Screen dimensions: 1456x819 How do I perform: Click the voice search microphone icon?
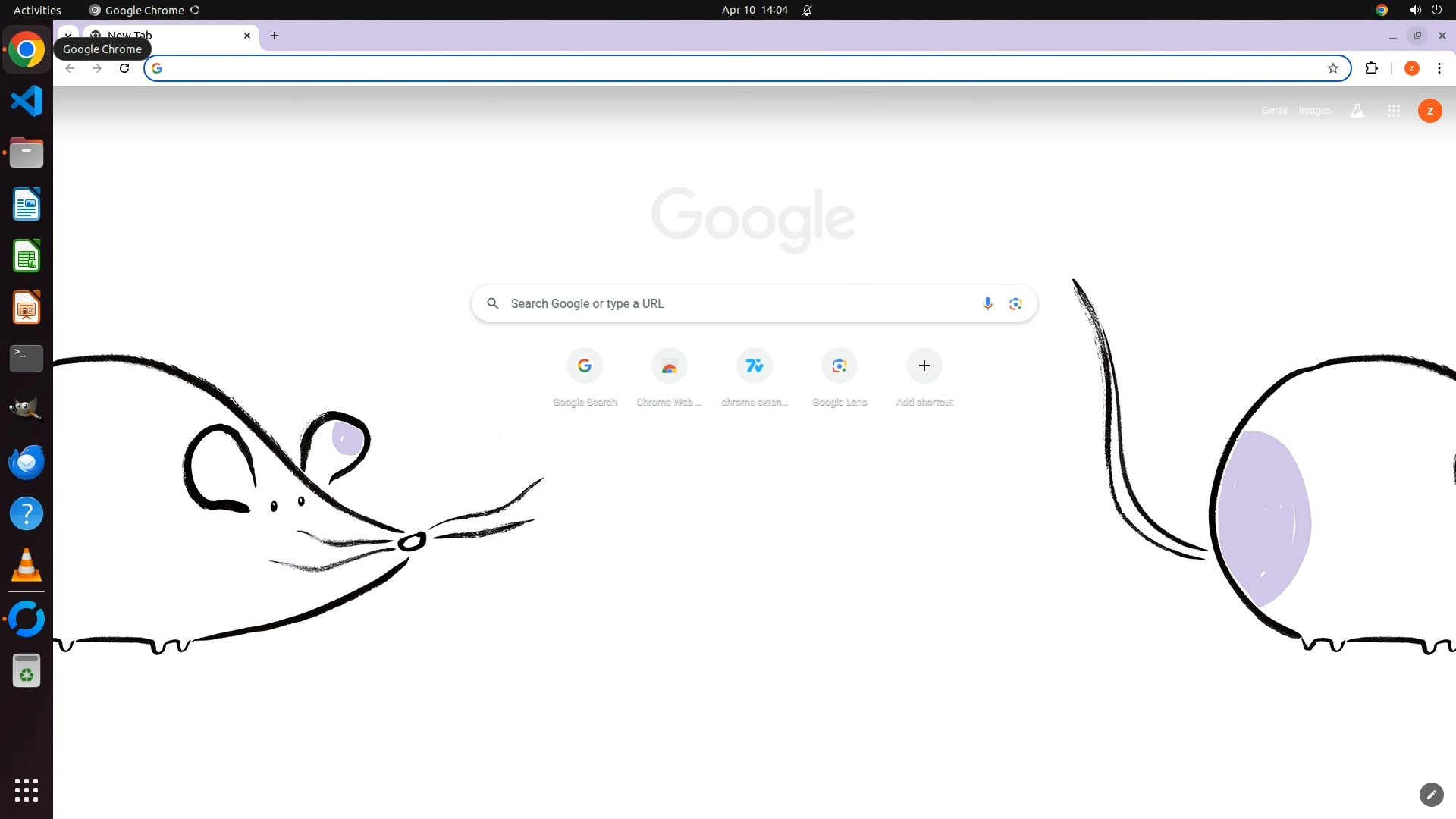point(987,304)
